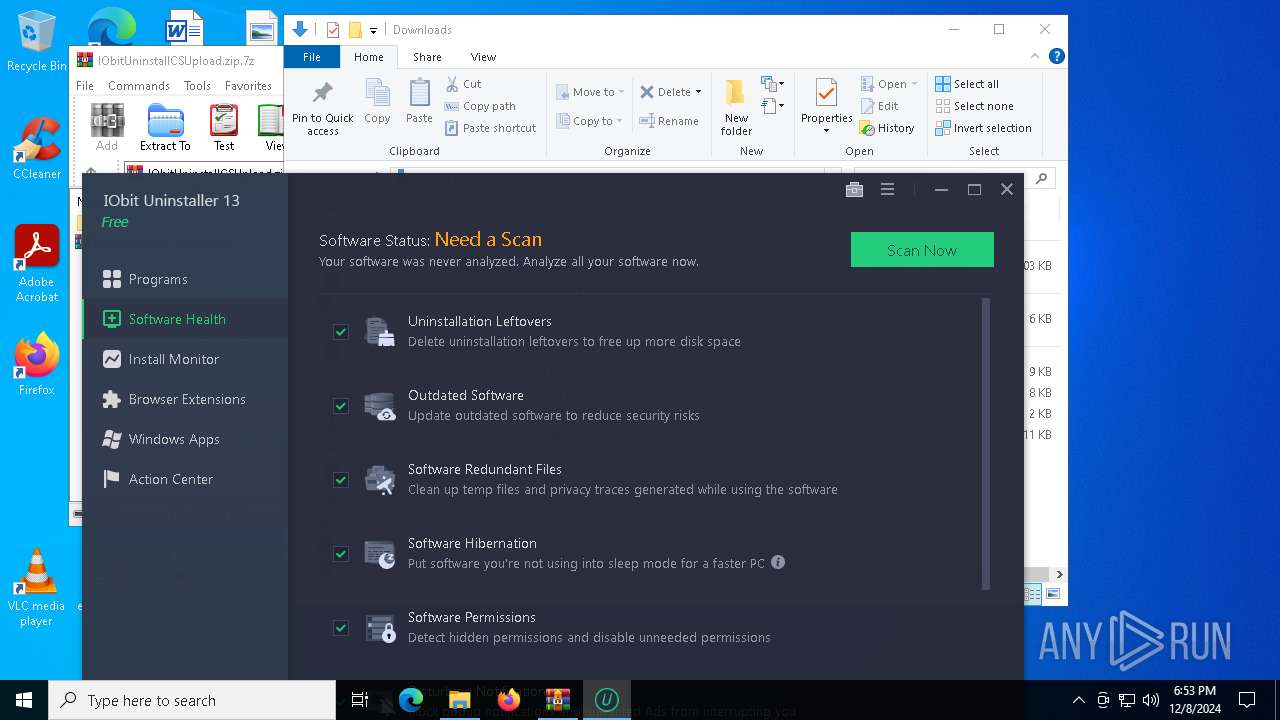Click Paste in Explorer ribbon
Image resolution: width=1280 pixels, height=720 pixels.
[x=419, y=102]
